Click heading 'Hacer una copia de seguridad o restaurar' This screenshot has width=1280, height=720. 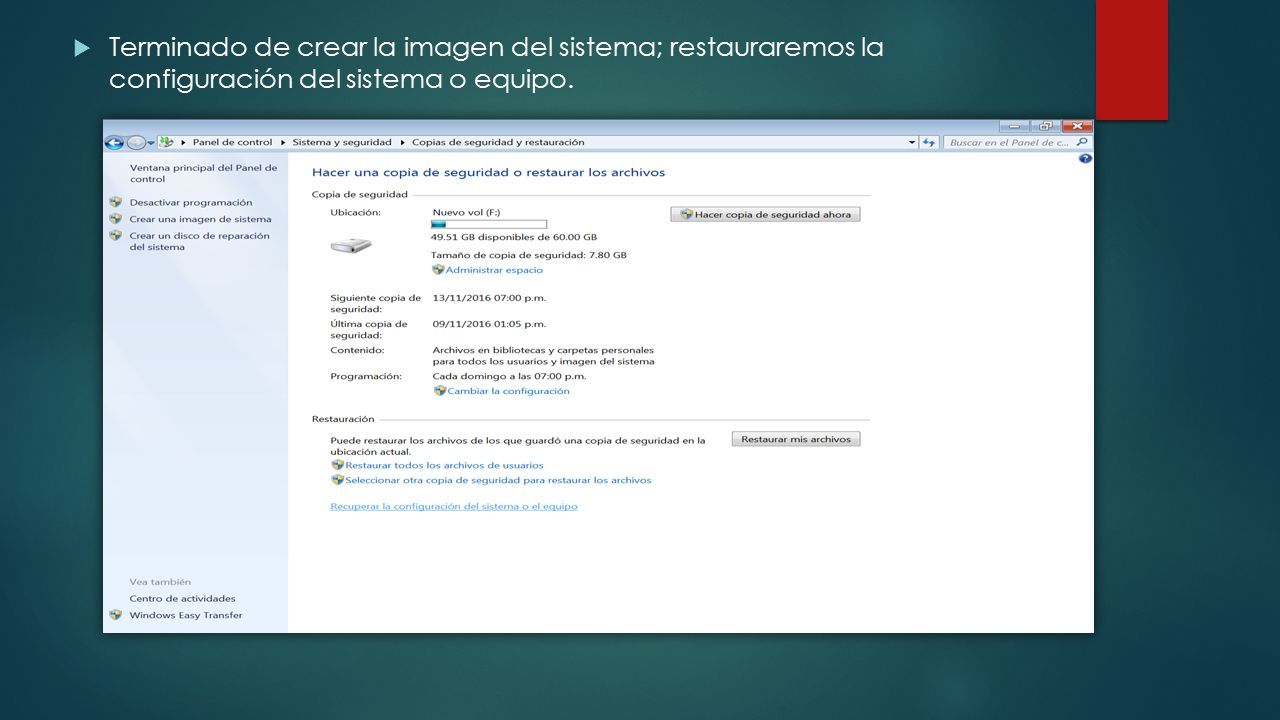click(x=488, y=172)
